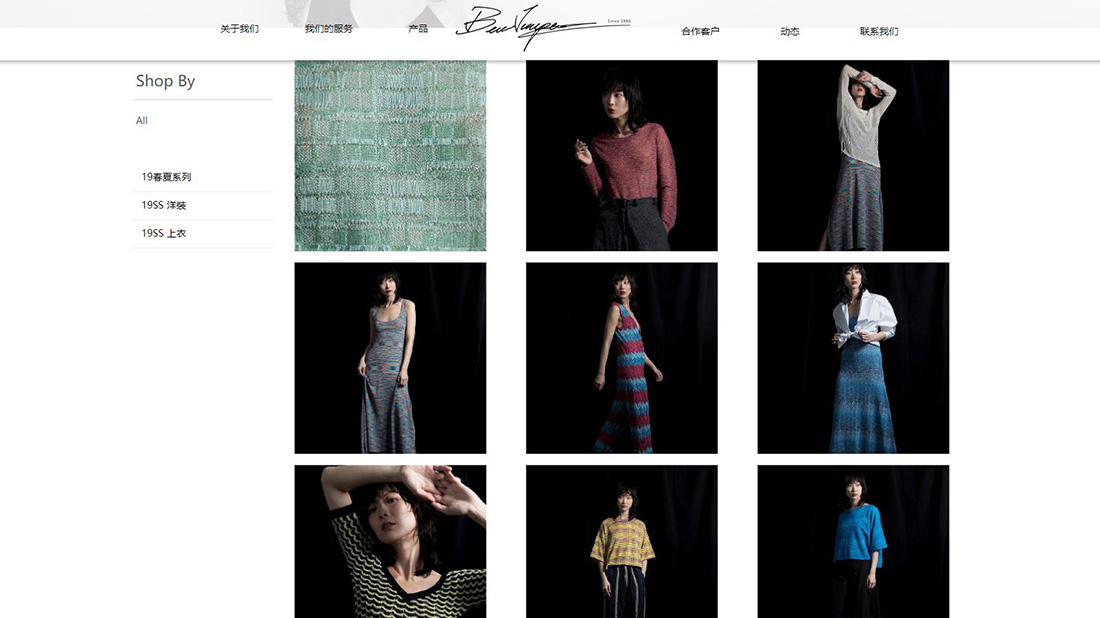Filter by 19春夏系列 category
The width and height of the screenshot is (1100, 618).
coord(166,177)
